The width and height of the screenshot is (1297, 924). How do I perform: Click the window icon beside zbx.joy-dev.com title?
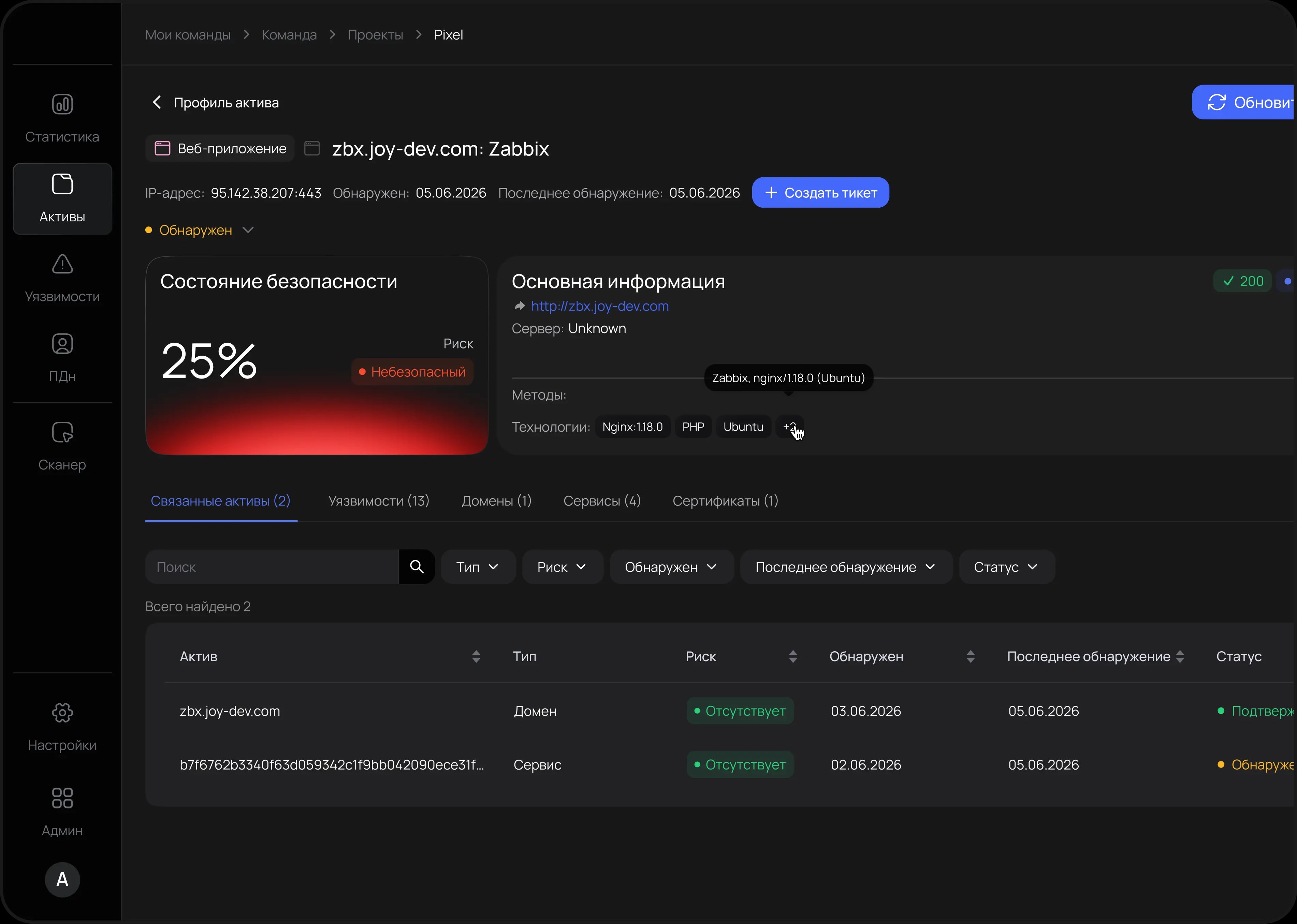(312, 149)
